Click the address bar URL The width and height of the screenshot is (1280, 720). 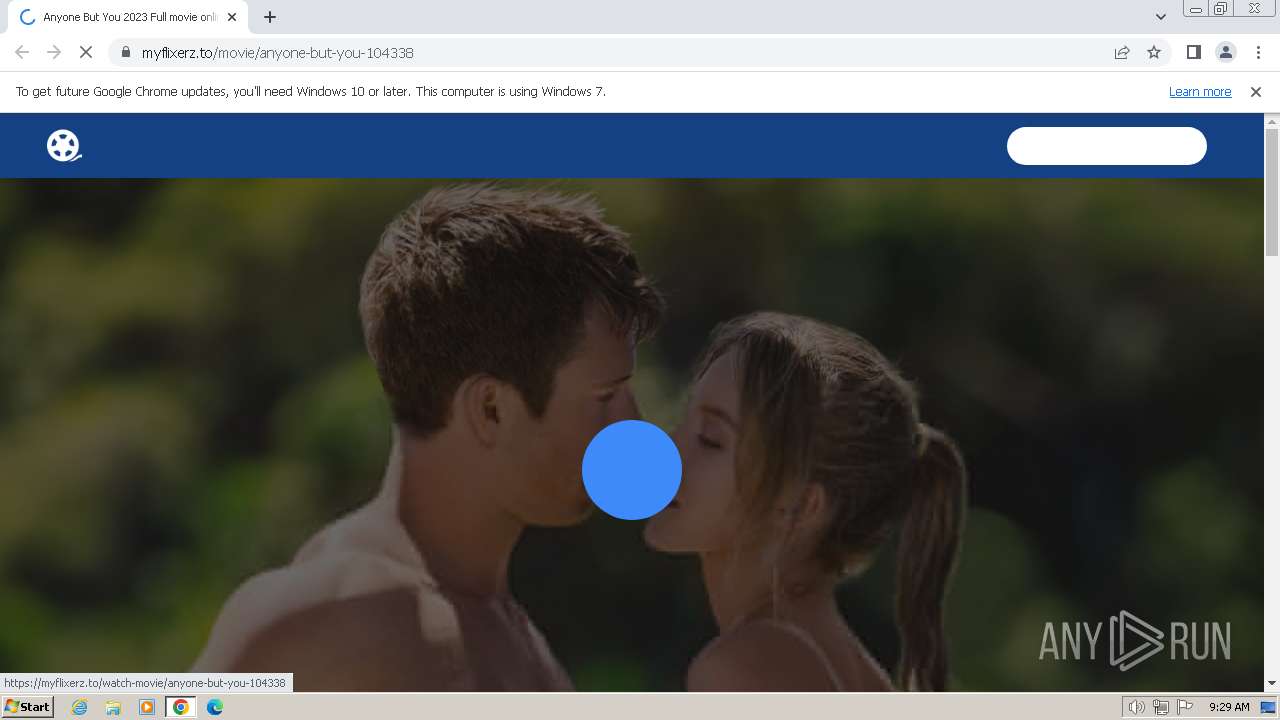tap(277, 53)
